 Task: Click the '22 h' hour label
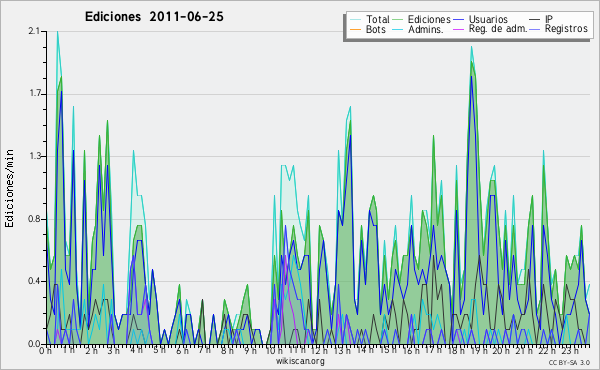click(x=546, y=350)
